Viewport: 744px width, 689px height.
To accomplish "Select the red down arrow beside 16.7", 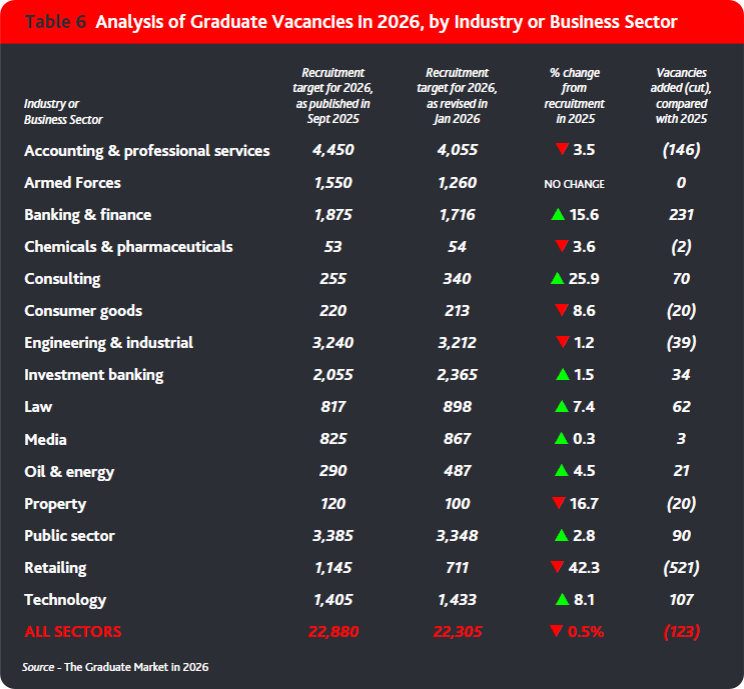I will coord(558,504).
